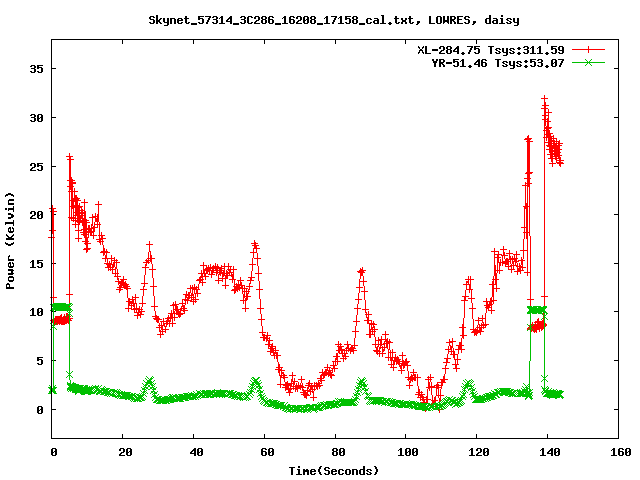Click the y-axis tick label 35
This screenshot has height=480, width=640.
36,69
